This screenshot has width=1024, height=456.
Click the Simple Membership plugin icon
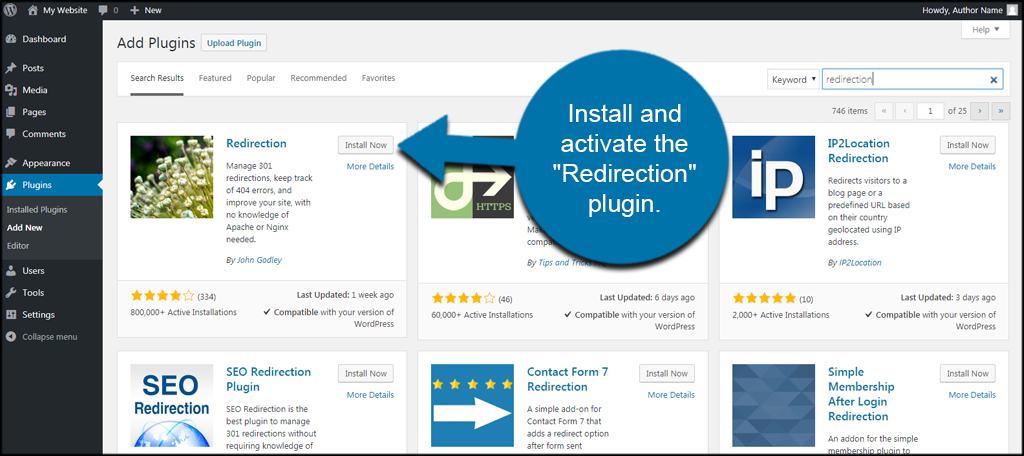tap(773, 405)
